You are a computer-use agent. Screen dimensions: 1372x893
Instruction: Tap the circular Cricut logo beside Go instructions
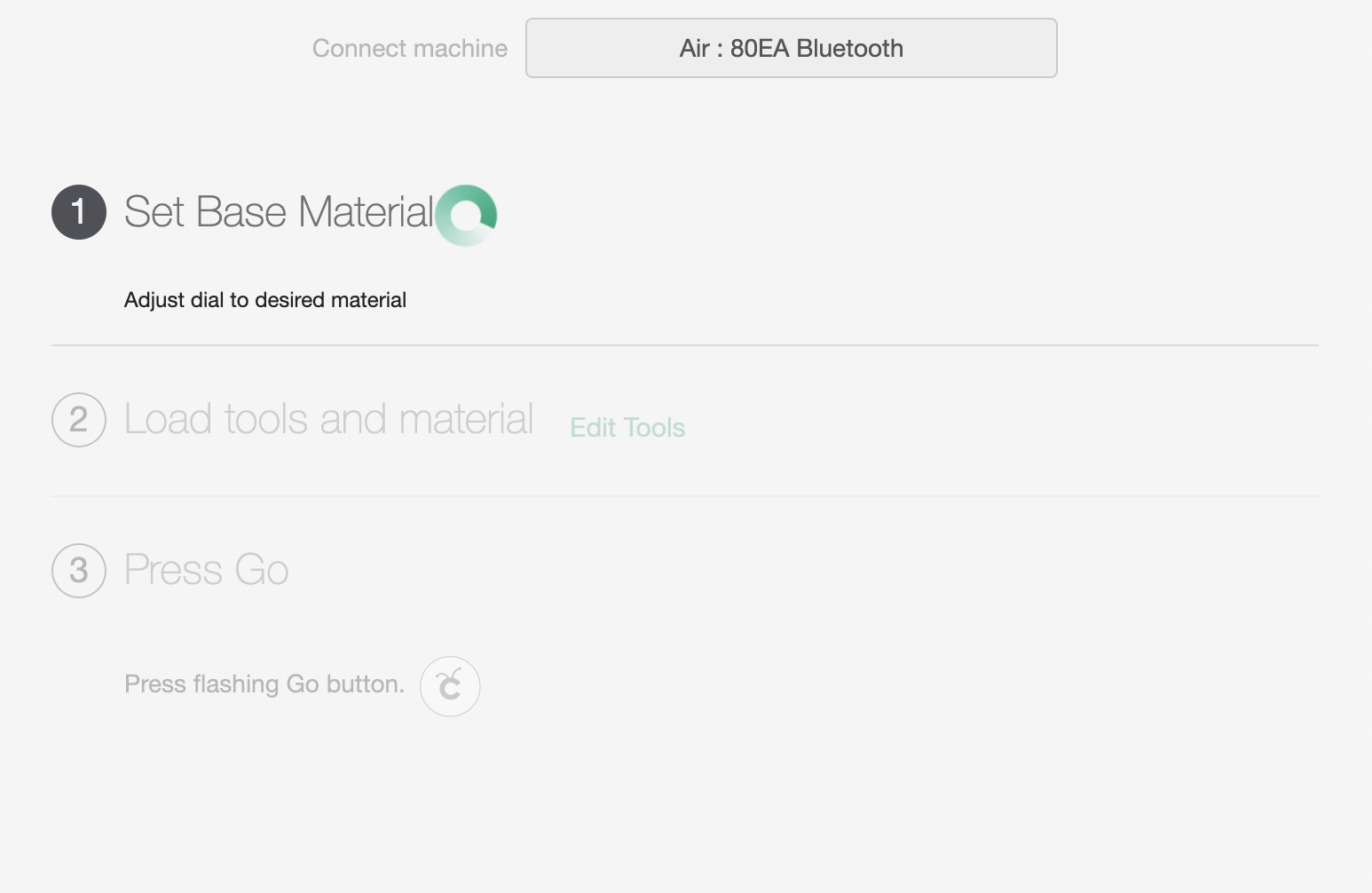(x=450, y=686)
